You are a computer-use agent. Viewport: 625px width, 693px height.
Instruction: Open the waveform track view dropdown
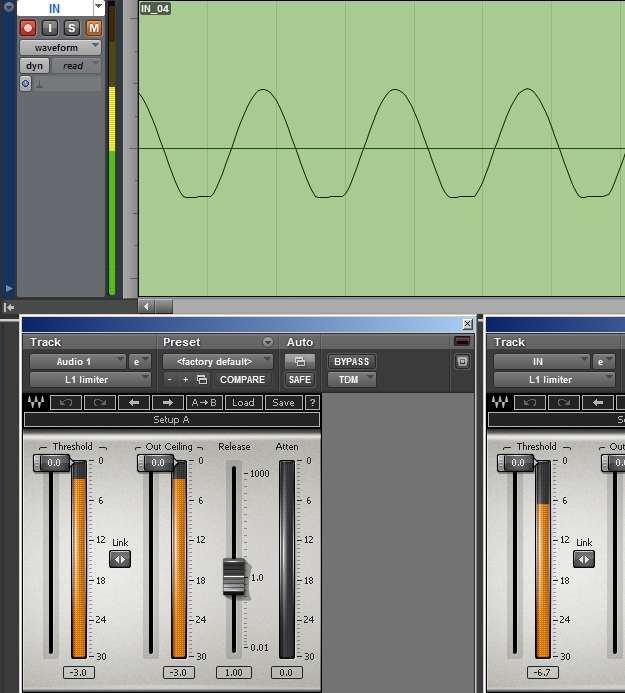click(x=60, y=47)
